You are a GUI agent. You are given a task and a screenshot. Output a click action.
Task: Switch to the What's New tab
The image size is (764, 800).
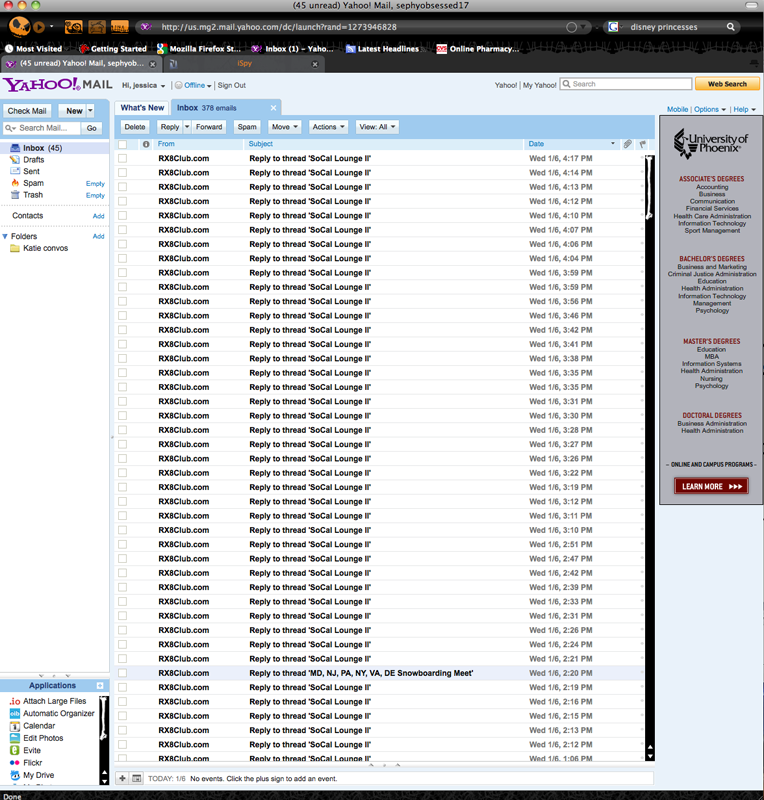point(142,108)
